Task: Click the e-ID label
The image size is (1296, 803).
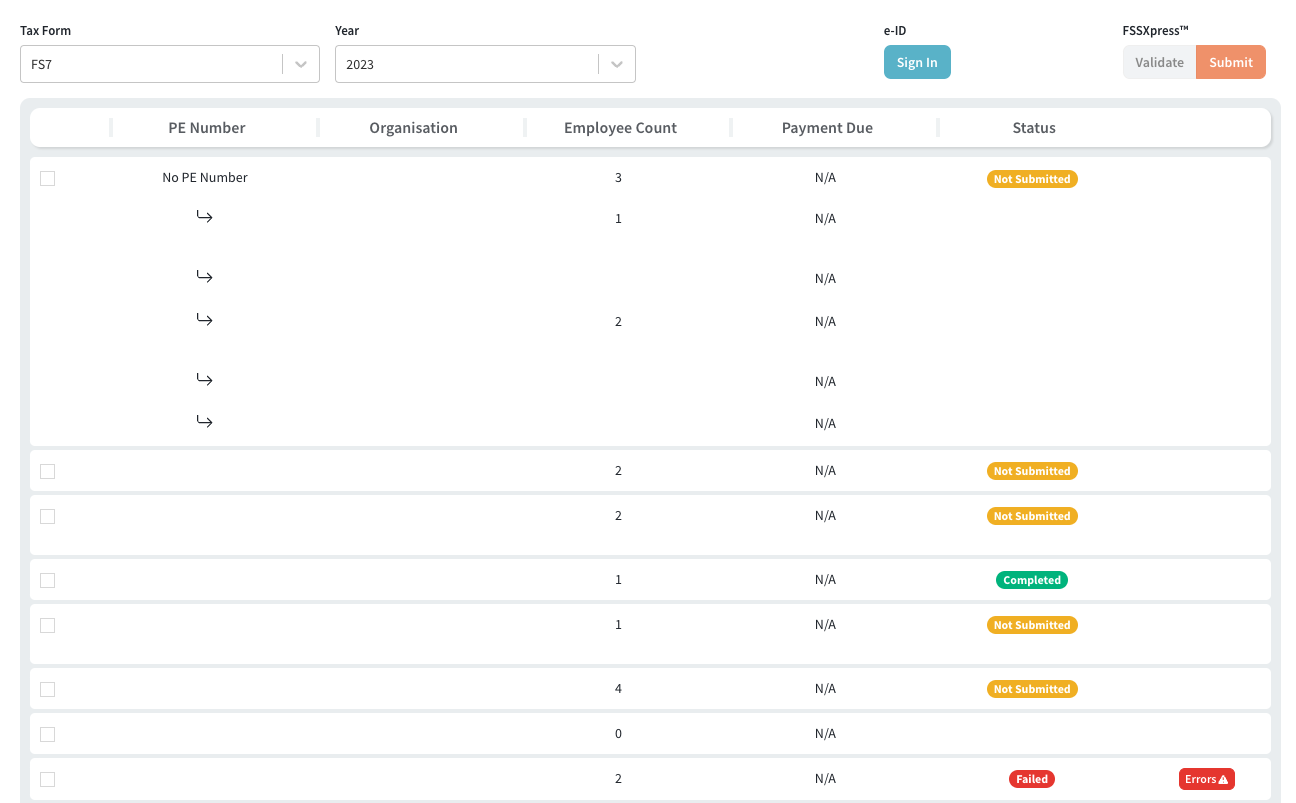Action: click(895, 31)
